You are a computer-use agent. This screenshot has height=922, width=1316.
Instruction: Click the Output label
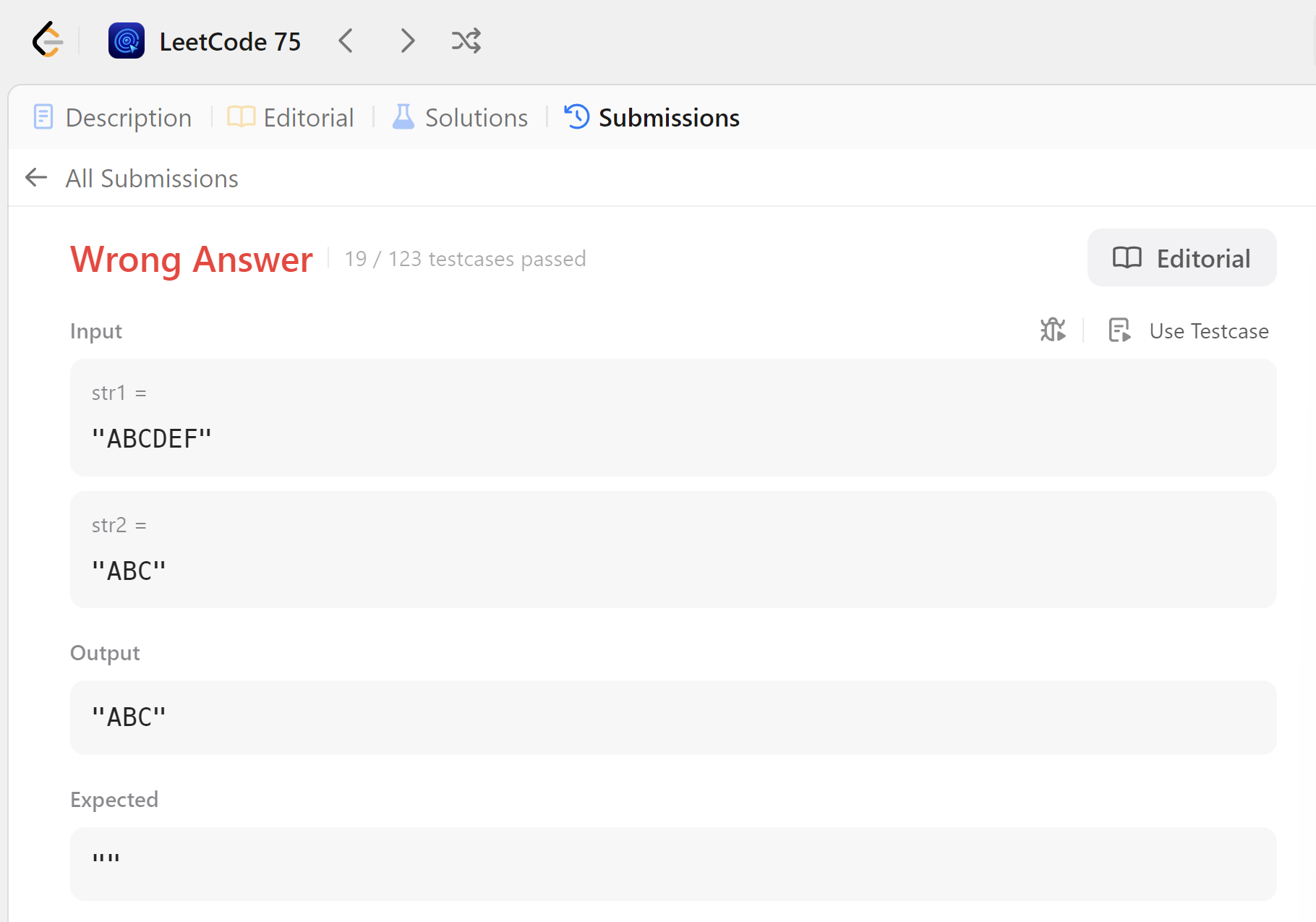point(105,653)
